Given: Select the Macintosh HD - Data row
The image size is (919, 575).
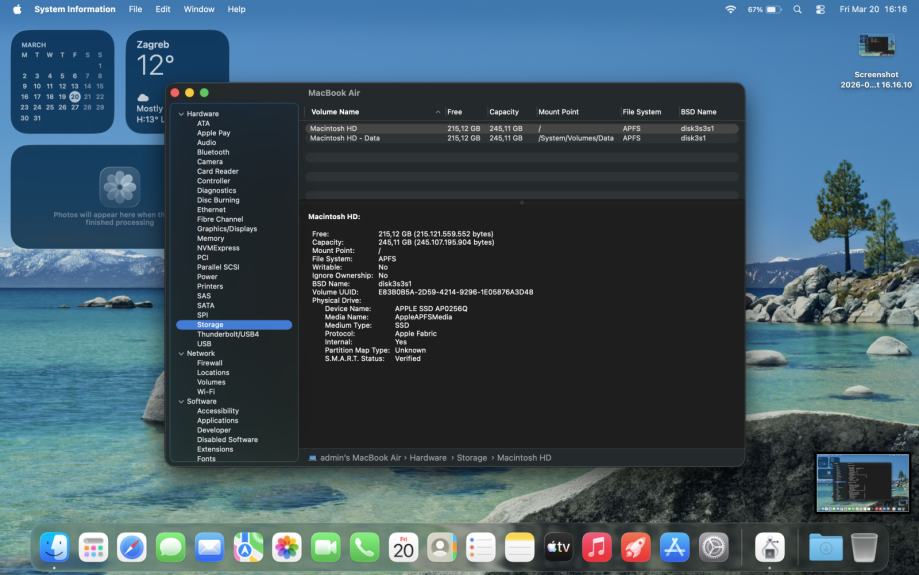Looking at the screenshot, I should pyautogui.click(x=345, y=139).
